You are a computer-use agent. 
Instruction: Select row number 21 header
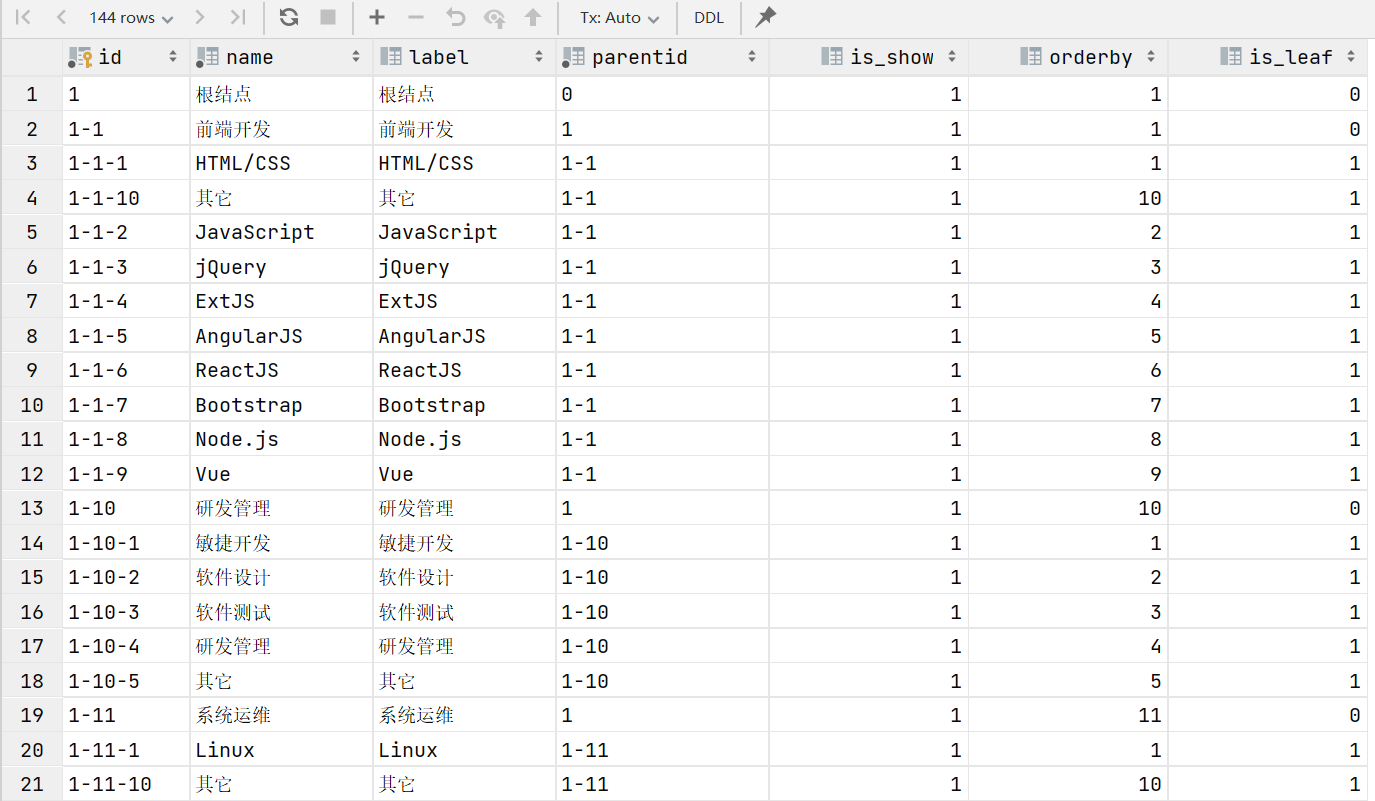tap(32, 784)
